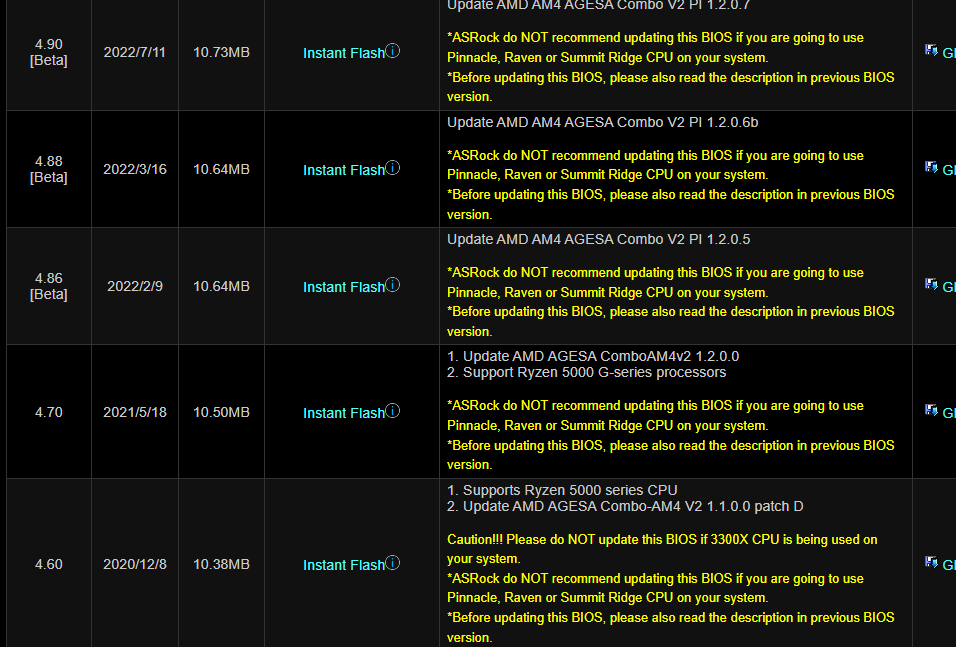Image resolution: width=956 pixels, height=647 pixels.
Task: Click info icon beside 4.86 Instant Flash
Action: [x=393, y=285]
